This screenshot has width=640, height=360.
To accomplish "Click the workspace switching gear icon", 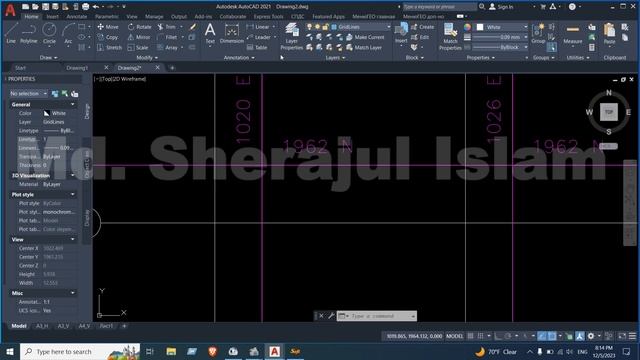I will (x=591, y=336).
